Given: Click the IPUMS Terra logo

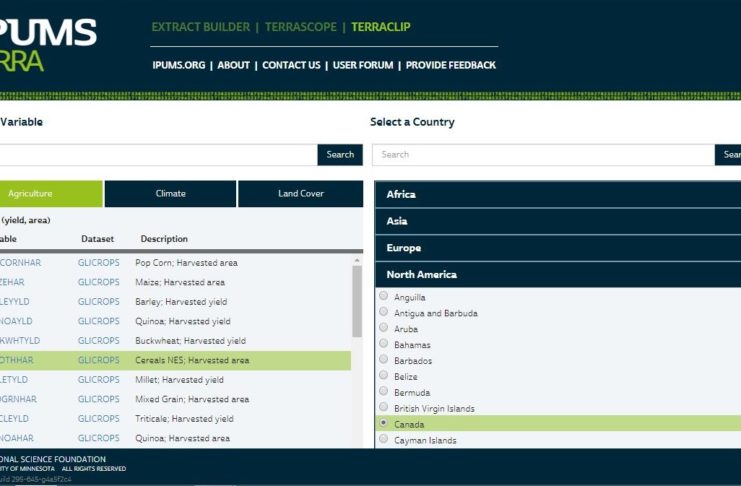Looking at the screenshot, I should click(48, 45).
